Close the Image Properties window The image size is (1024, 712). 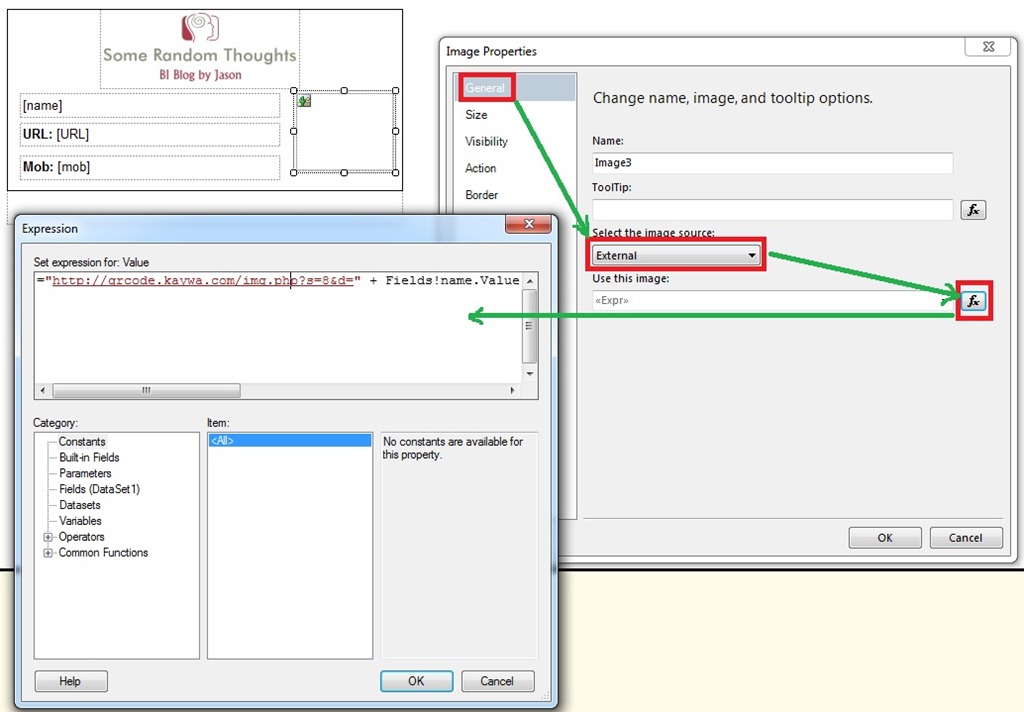coord(989,46)
